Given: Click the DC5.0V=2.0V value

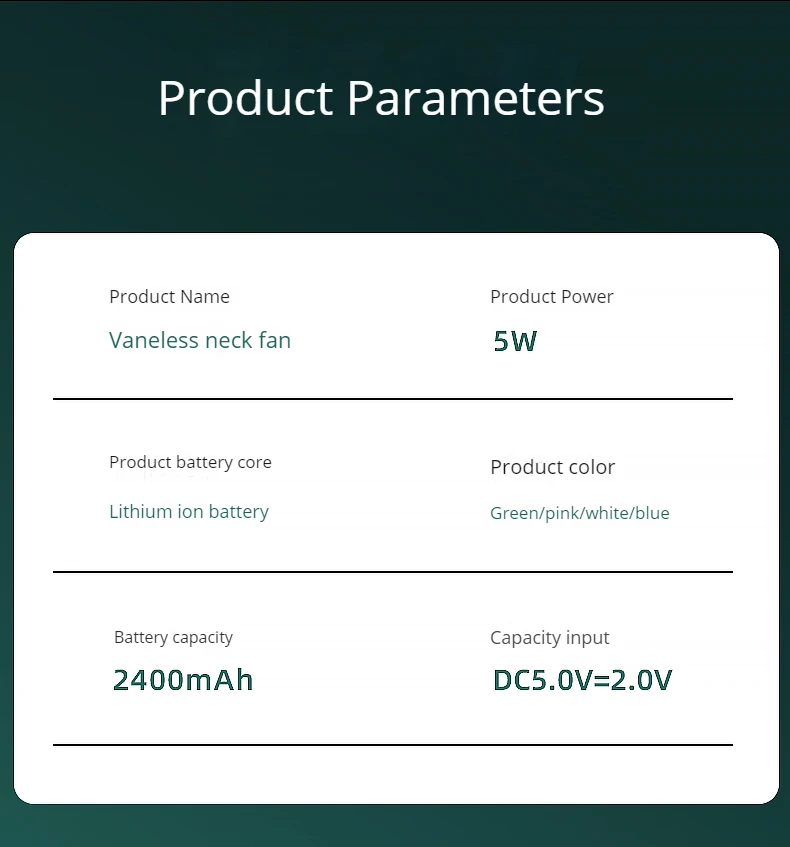Looking at the screenshot, I should pyautogui.click(x=582, y=680).
